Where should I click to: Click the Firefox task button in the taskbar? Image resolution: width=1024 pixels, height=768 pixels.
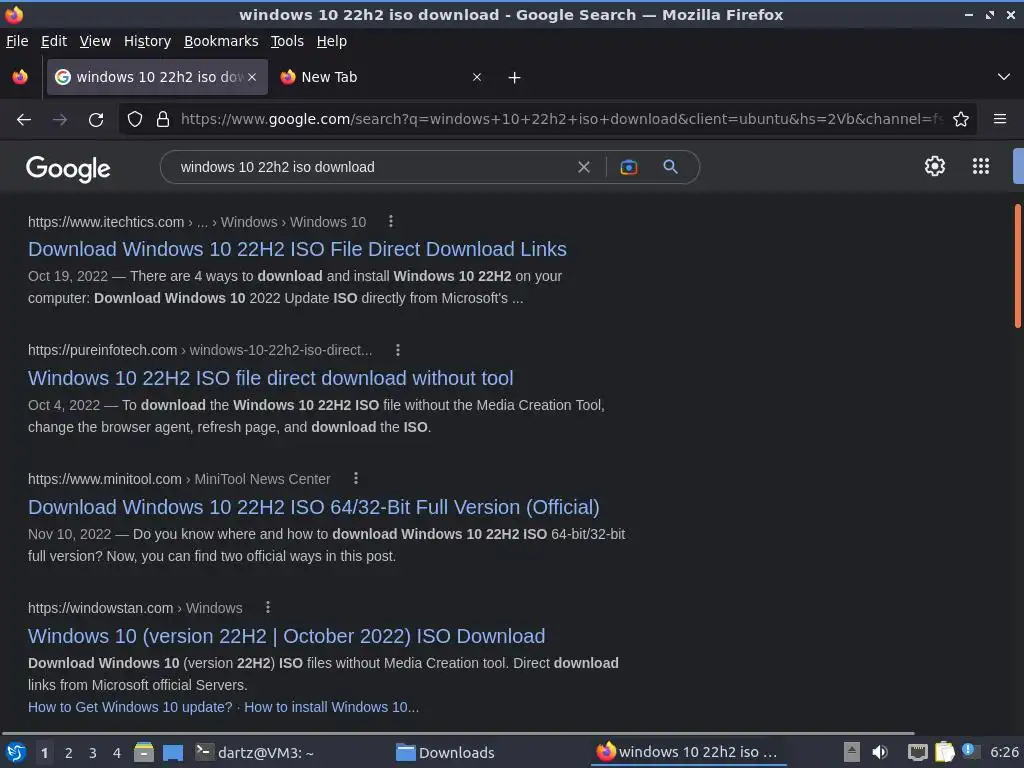pos(688,752)
